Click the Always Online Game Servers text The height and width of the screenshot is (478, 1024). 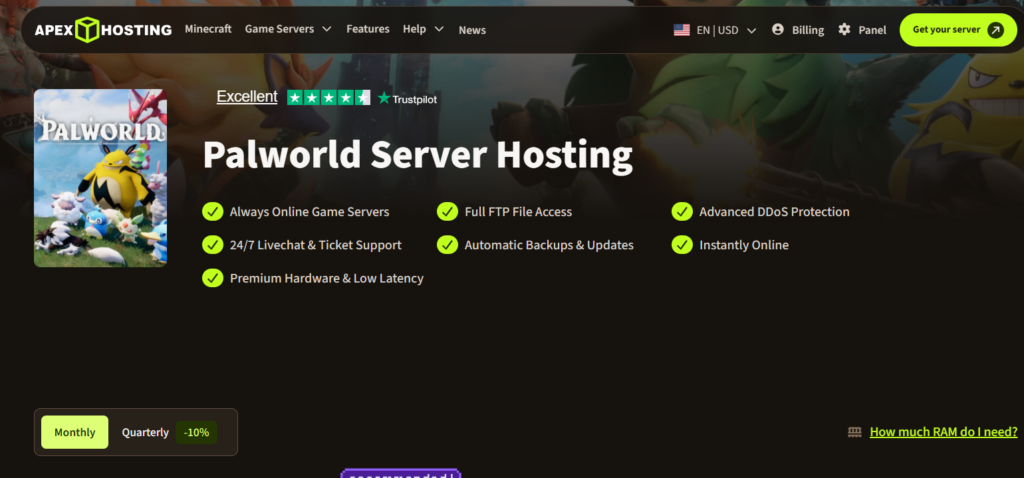click(310, 212)
